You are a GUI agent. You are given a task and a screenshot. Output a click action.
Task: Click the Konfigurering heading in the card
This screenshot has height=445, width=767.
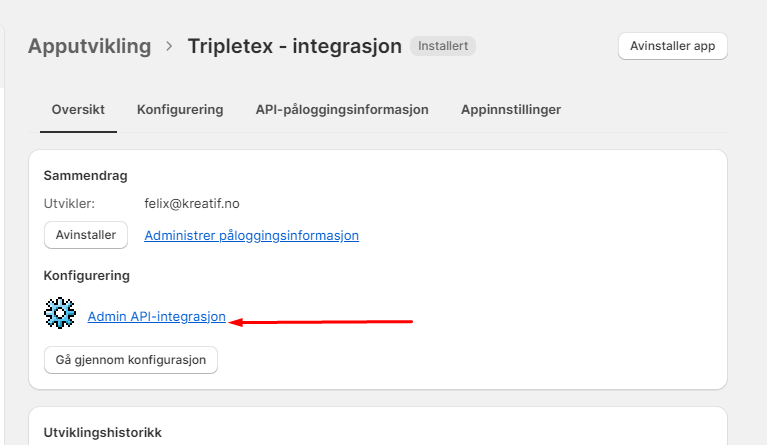[87, 275]
